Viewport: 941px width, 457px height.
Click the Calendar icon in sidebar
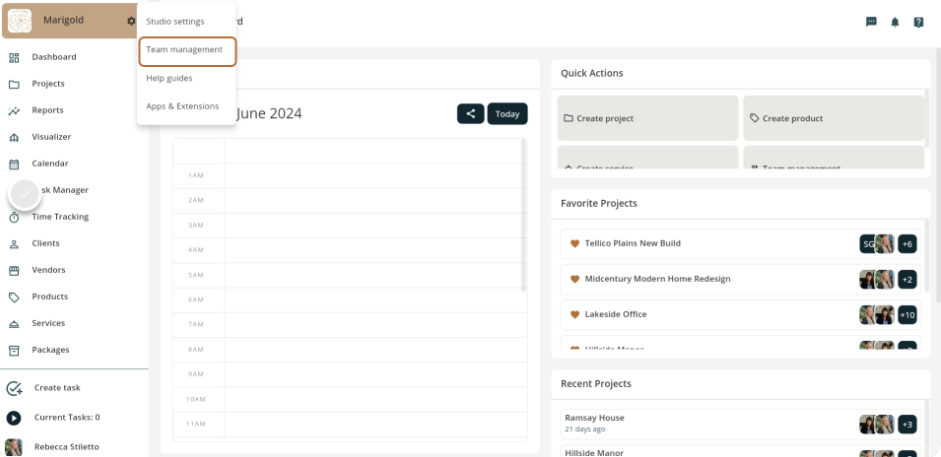[14, 164]
